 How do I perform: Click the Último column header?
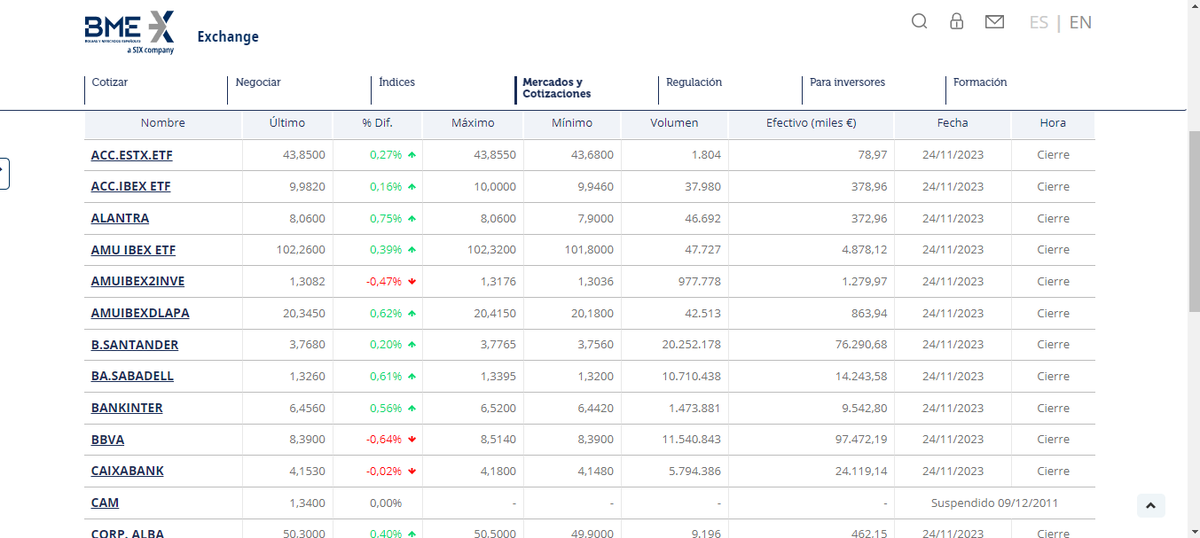tap(287, 123)
